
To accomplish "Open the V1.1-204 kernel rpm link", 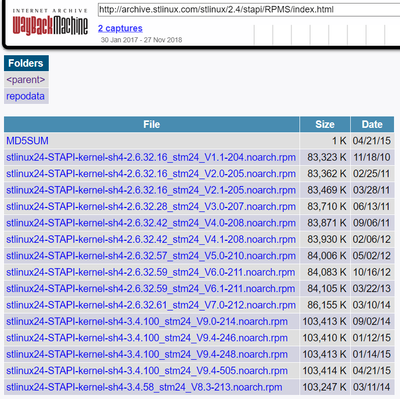I will (151, 157).
